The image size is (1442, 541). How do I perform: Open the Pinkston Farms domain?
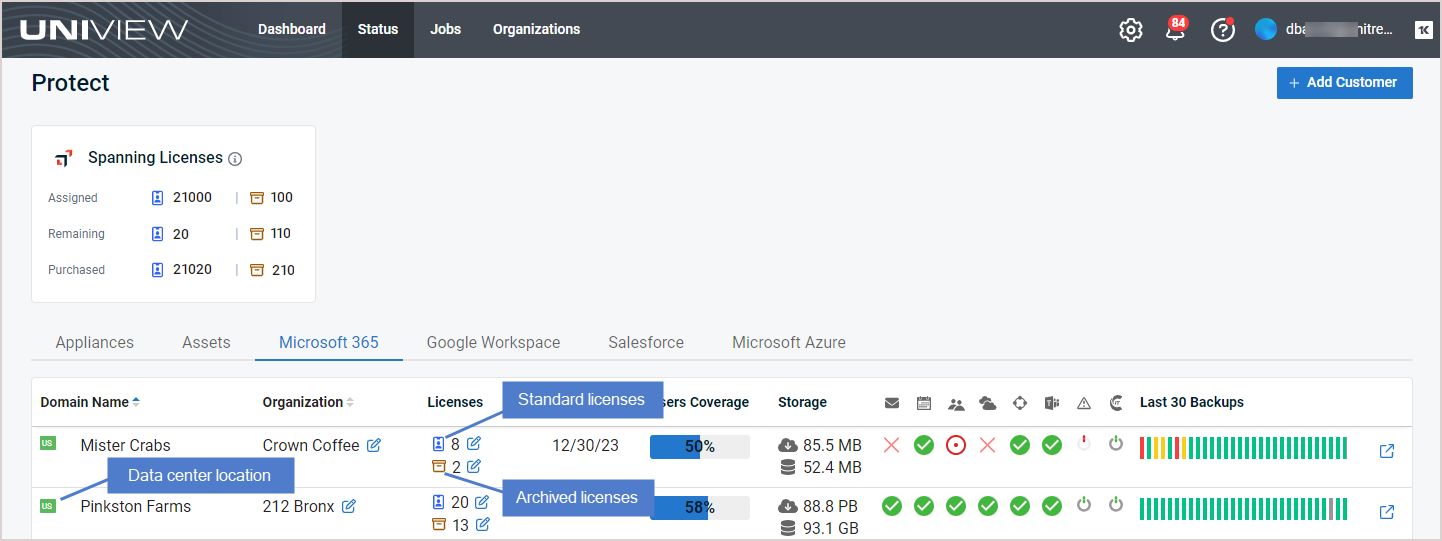click(x=135, y=506)
